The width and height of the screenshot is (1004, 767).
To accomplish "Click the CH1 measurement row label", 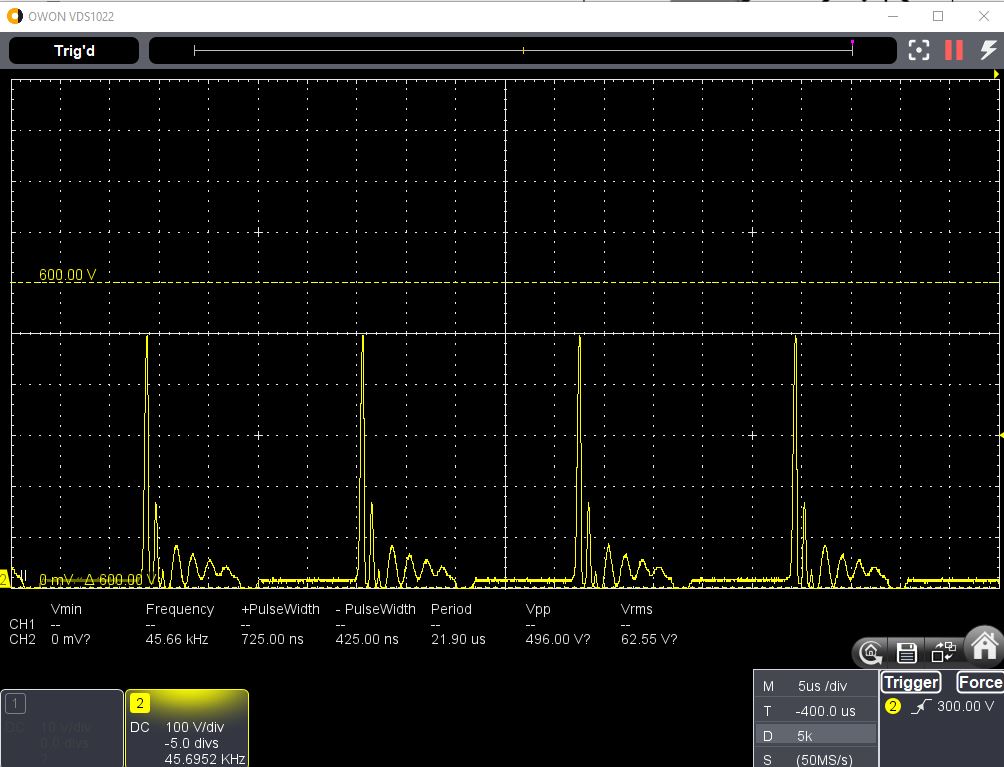I will click(x=22, y=624).
